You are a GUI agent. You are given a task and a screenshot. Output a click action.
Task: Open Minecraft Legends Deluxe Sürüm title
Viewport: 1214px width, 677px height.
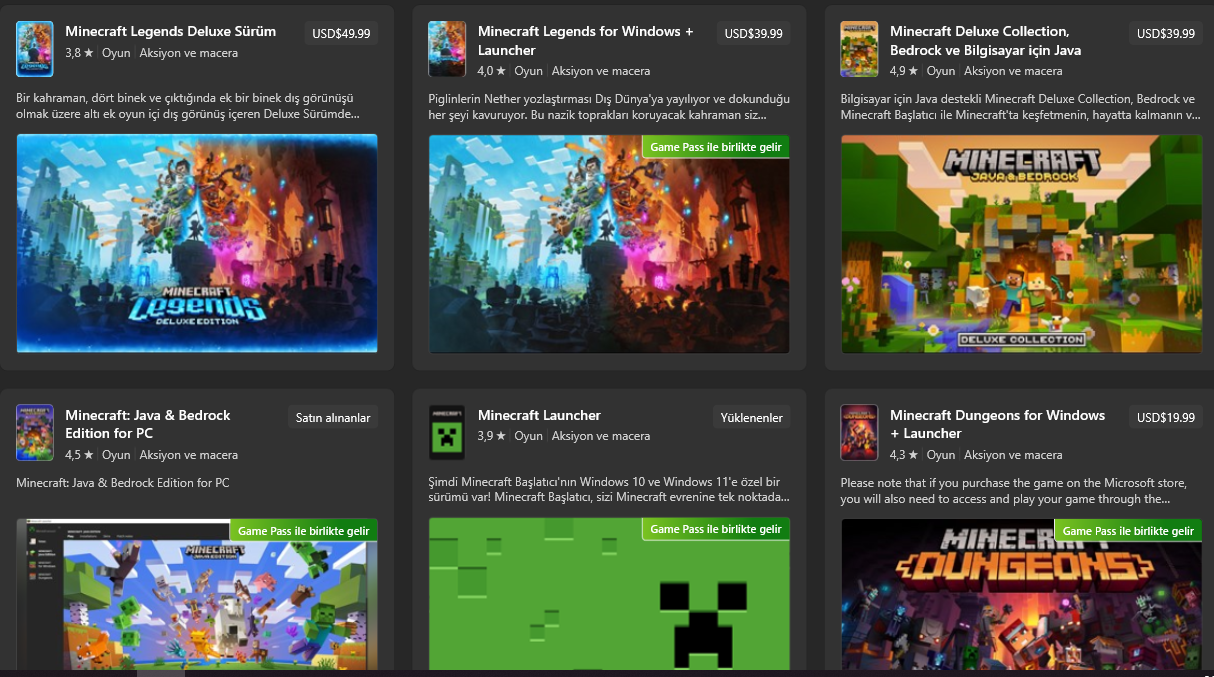170,31
